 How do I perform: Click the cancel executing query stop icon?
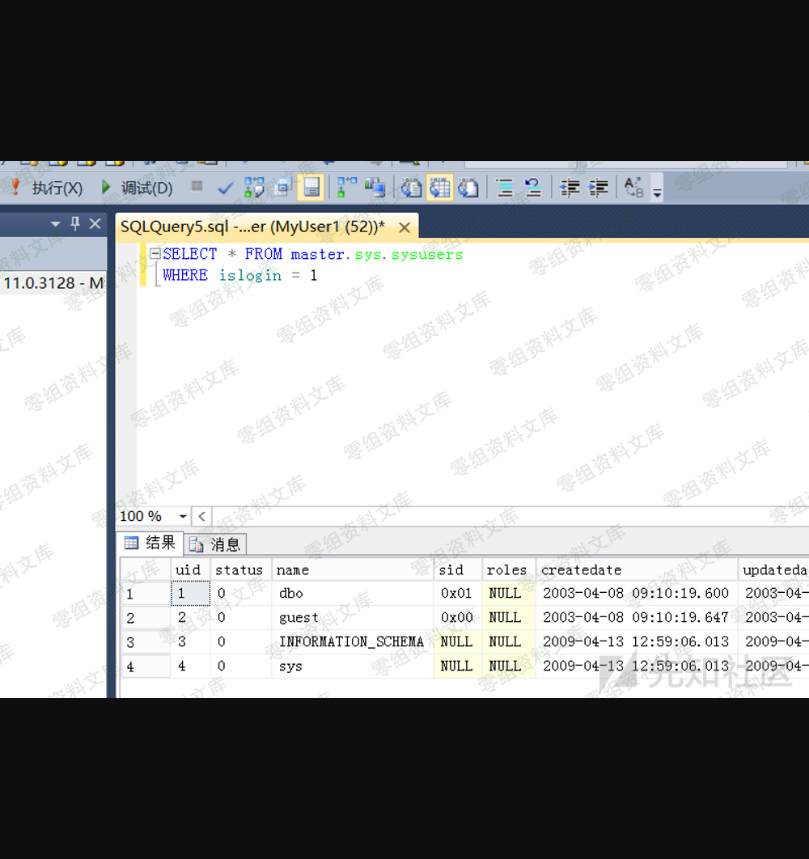tap(197, 187)
